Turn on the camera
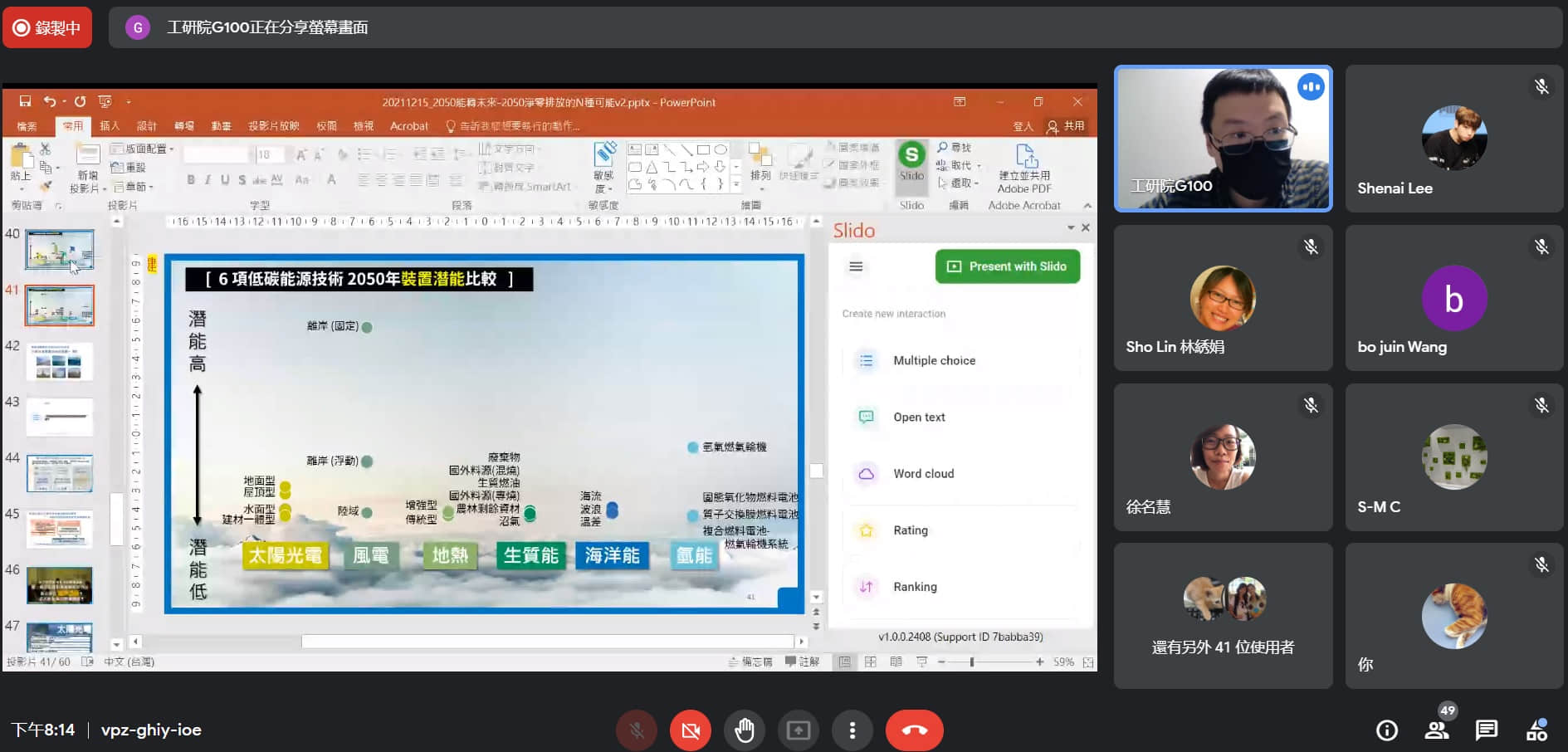 click(x=691, y=730)
